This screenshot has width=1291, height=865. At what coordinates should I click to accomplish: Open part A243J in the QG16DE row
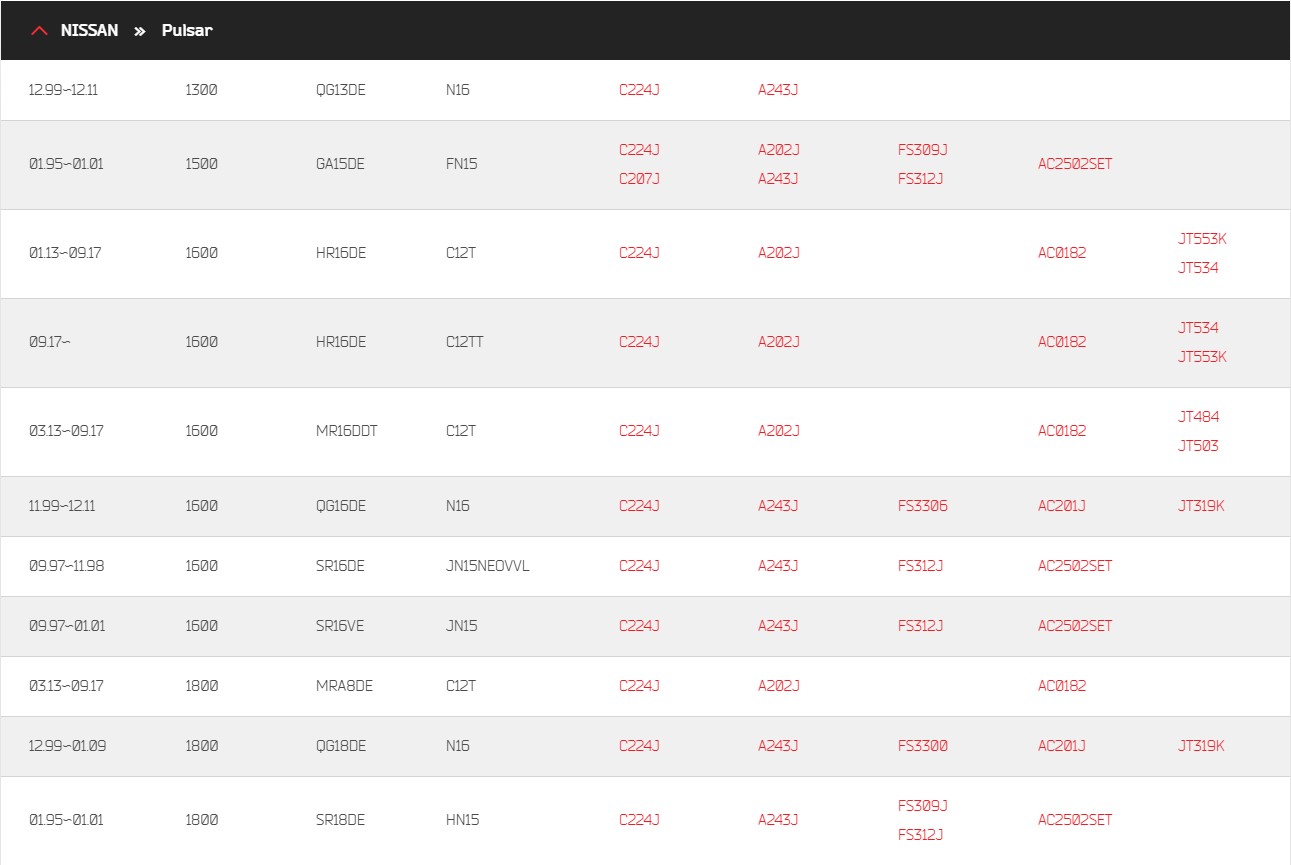click(x=778, y=506)
